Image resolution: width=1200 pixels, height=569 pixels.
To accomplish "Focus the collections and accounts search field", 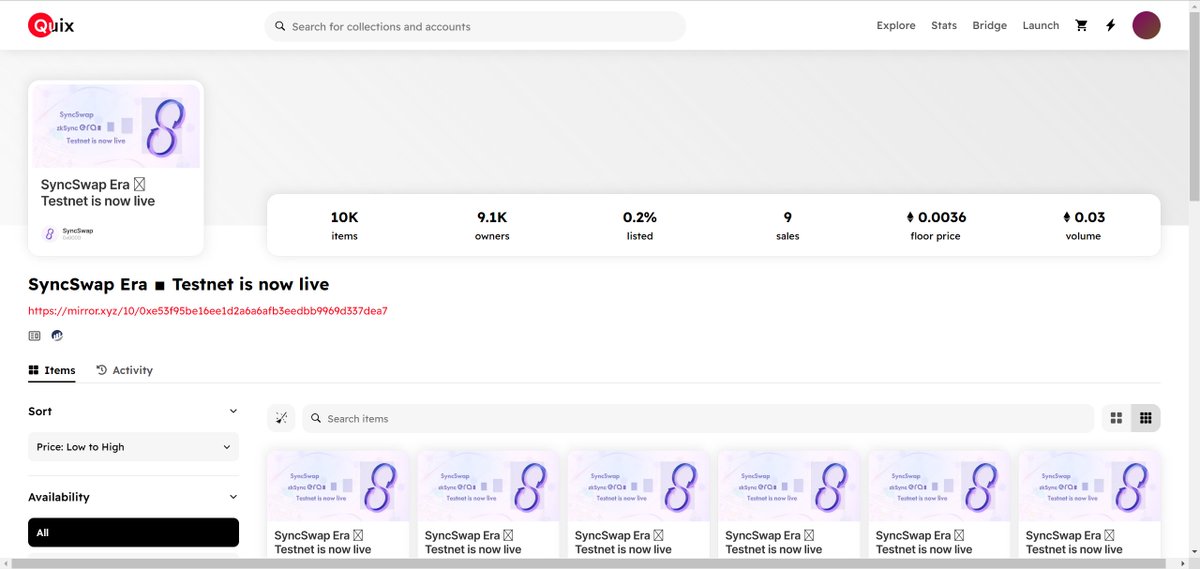I will tap(475, 27).
